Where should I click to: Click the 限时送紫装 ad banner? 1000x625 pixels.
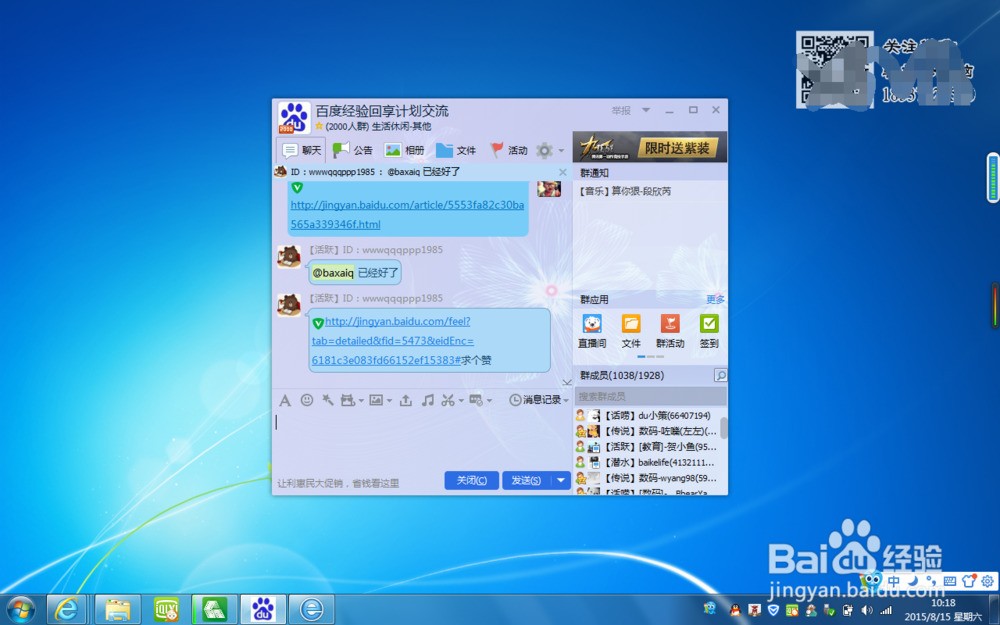click(650, 147)
